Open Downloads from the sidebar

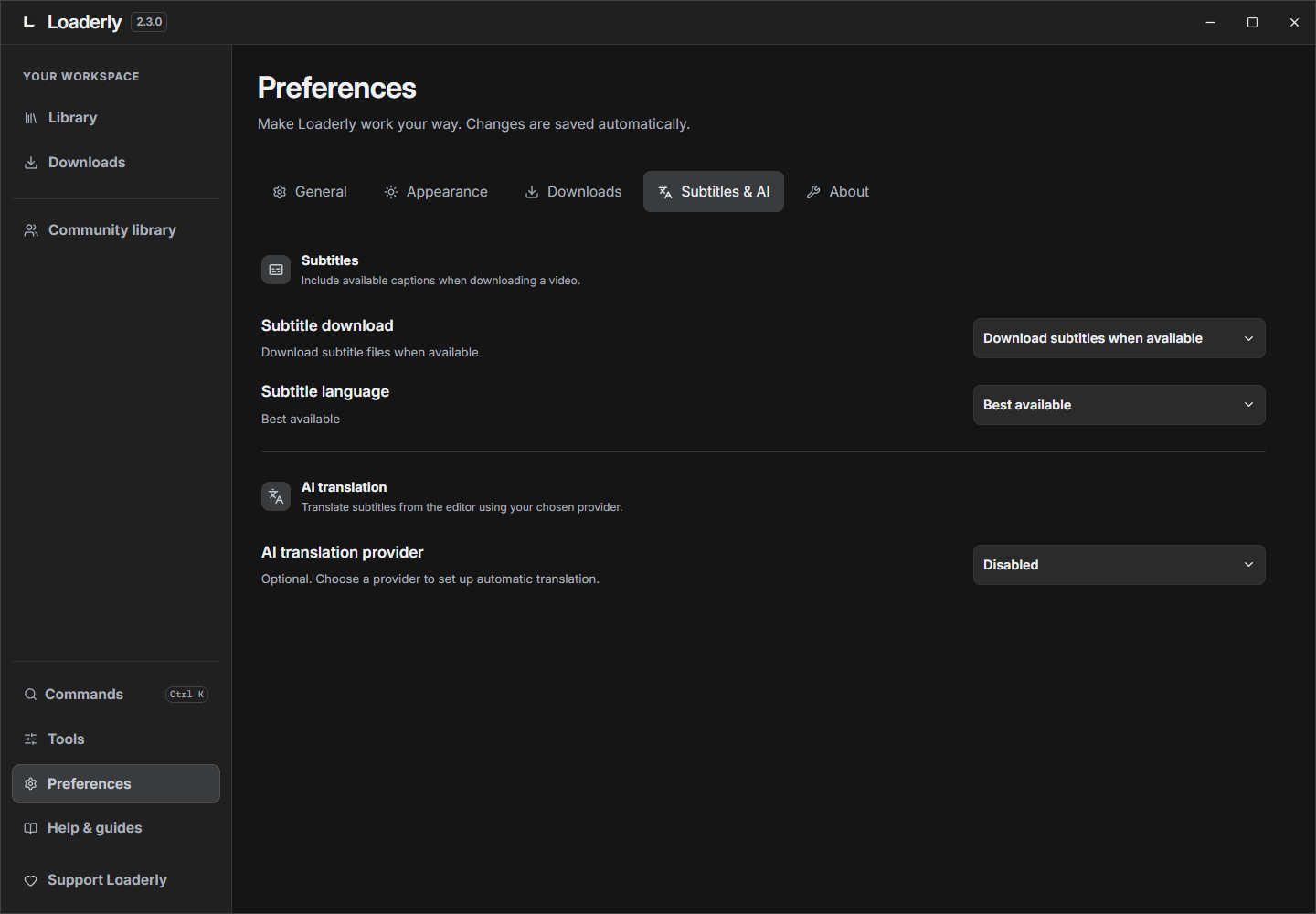pyautogui.click(x=116, y=163)
